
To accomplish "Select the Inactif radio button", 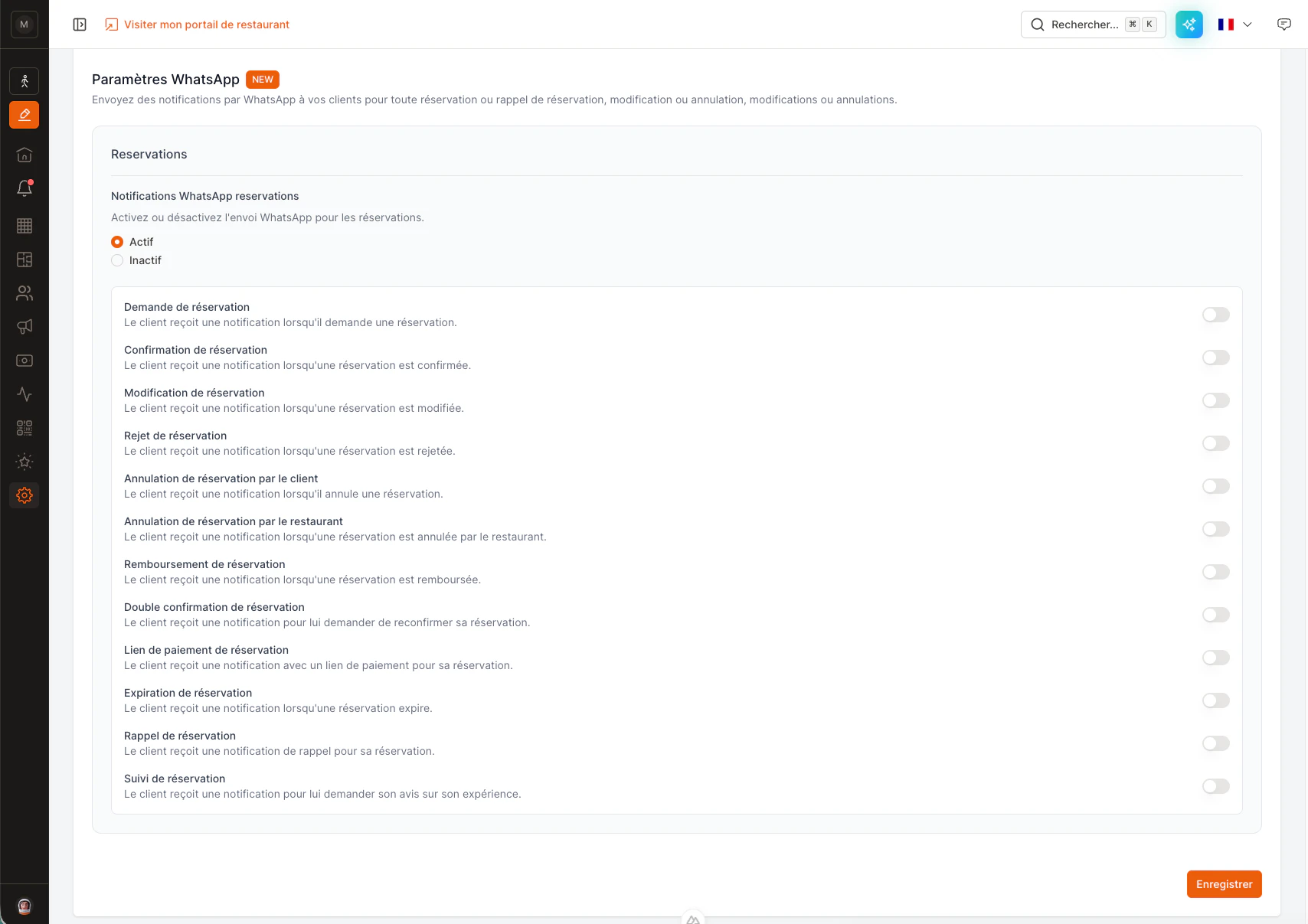I will [117, 260].
